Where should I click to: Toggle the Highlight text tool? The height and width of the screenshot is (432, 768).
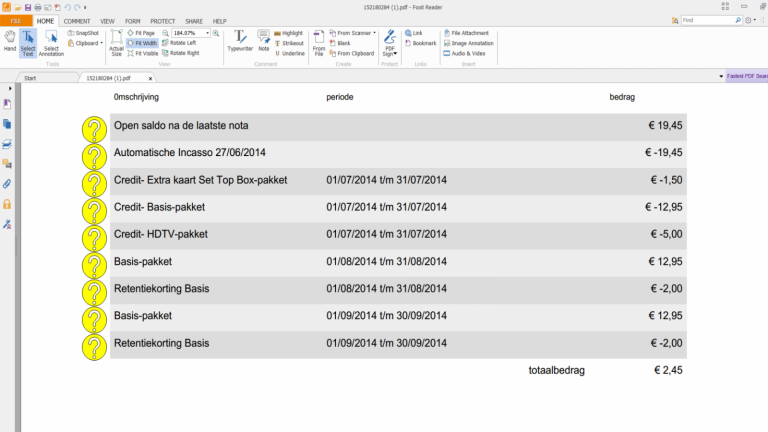291,33
